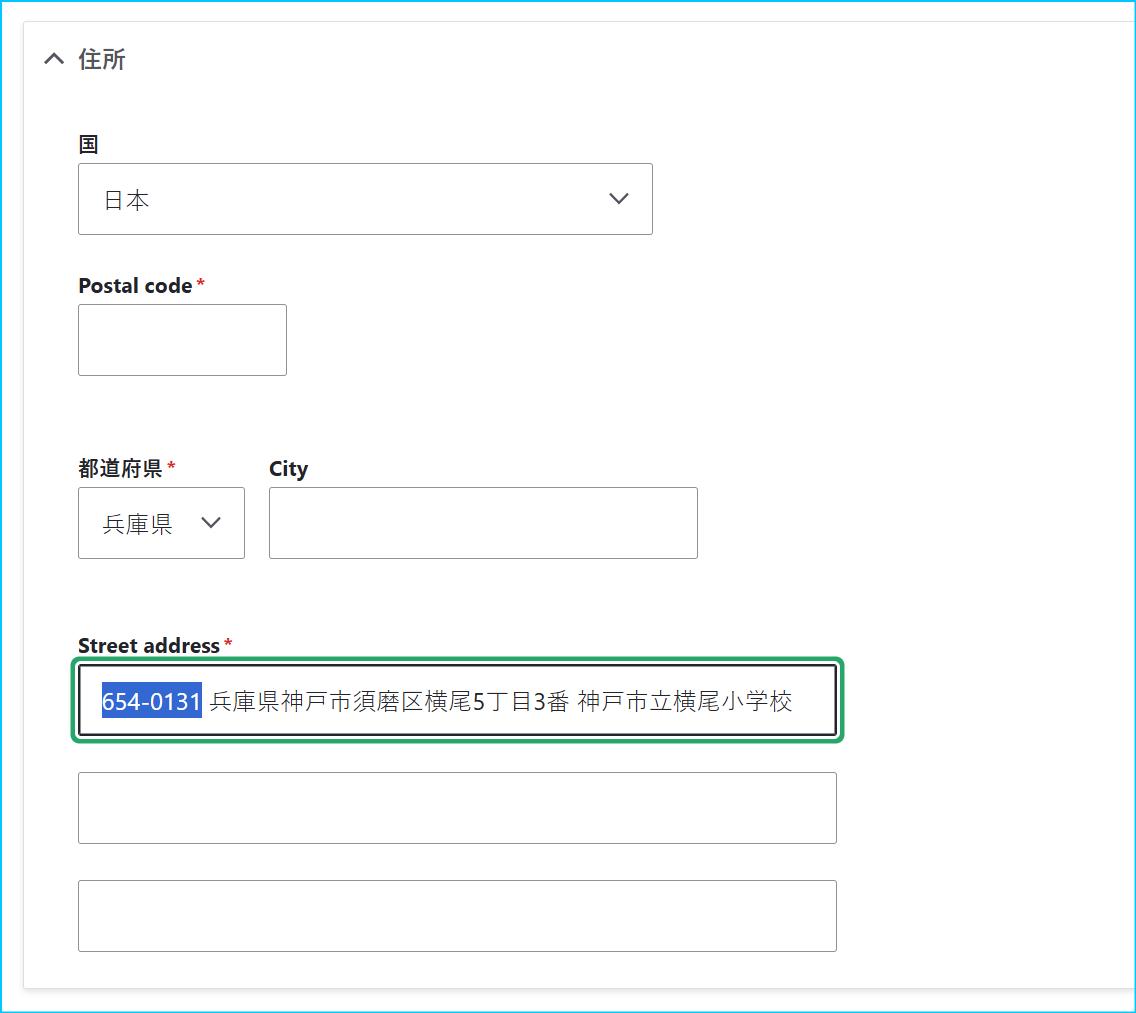The image size is (1136, 1013).
Task: Click the 住所 section heading text
Action: click(102, 60)
